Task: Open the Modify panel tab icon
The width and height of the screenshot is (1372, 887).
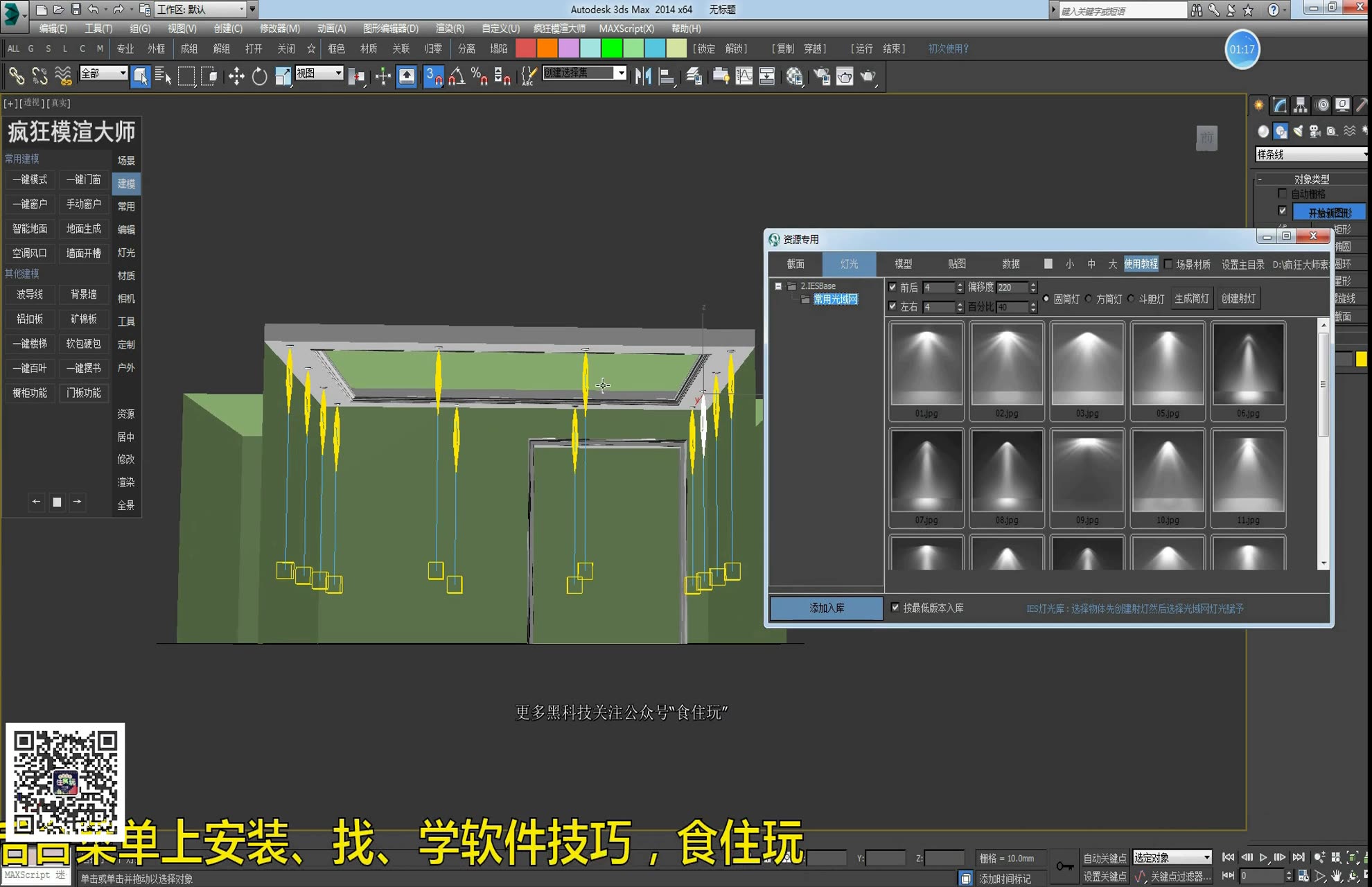Action: (x=1280, y=105)
